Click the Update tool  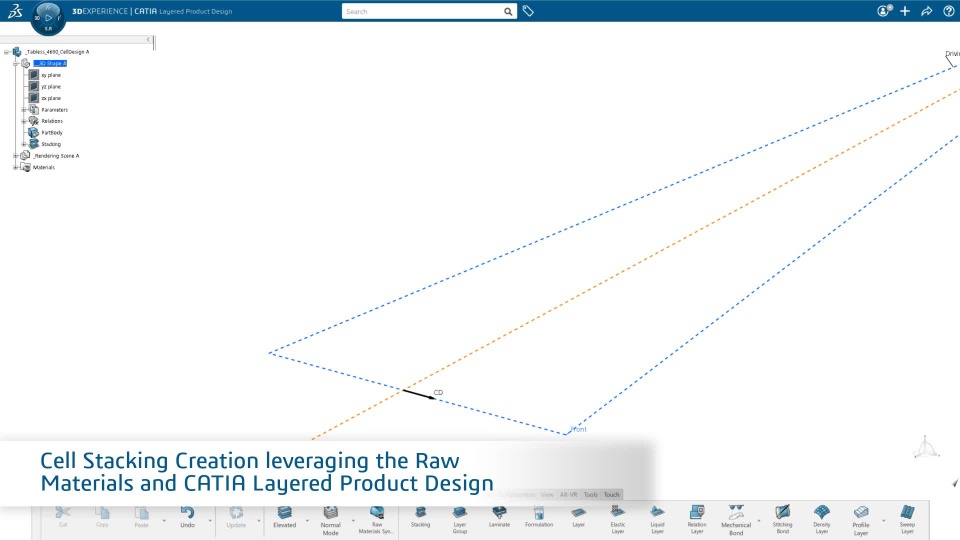tap(236, 517)
